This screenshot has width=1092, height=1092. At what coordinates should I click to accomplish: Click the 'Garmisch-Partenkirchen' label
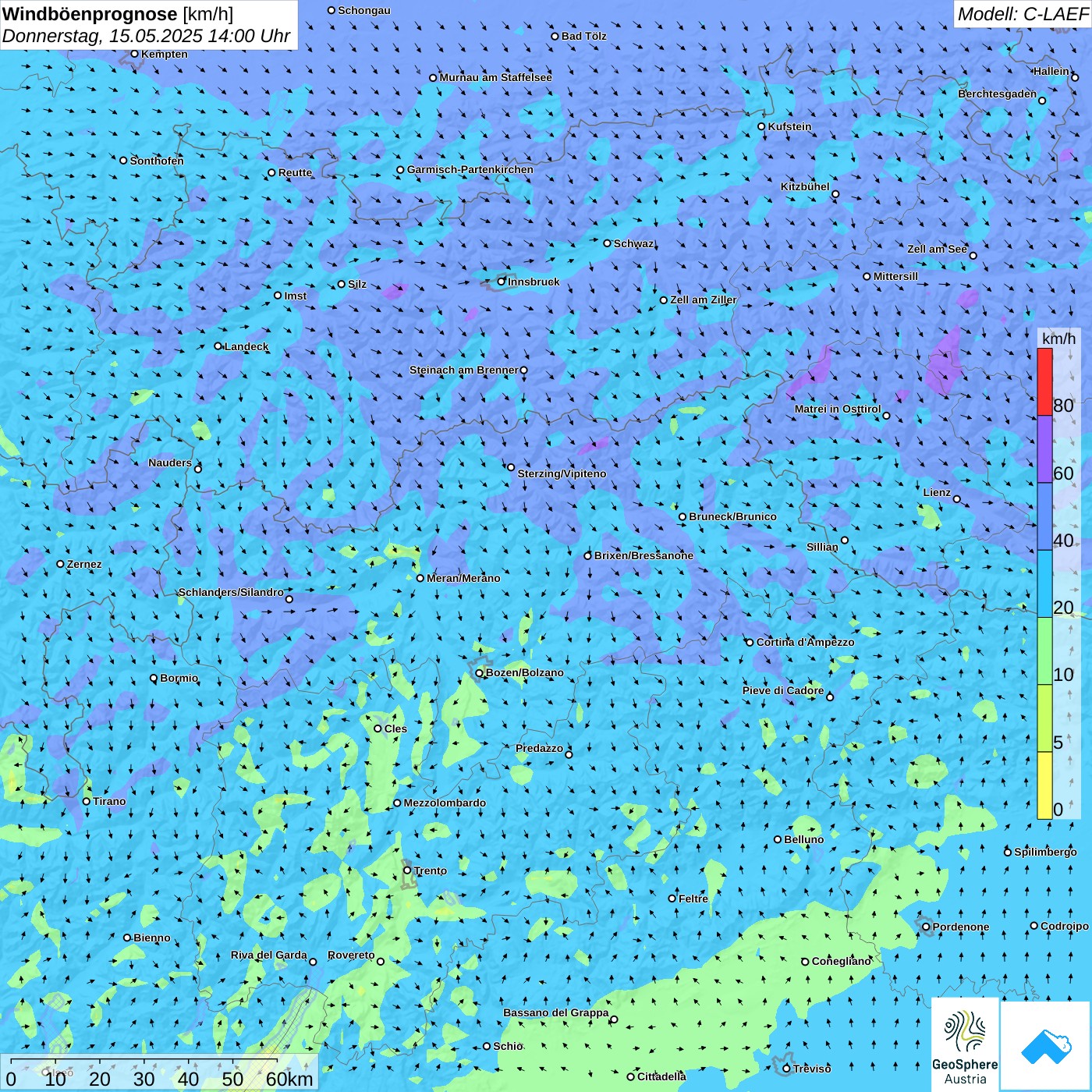[x=470, y=170]
